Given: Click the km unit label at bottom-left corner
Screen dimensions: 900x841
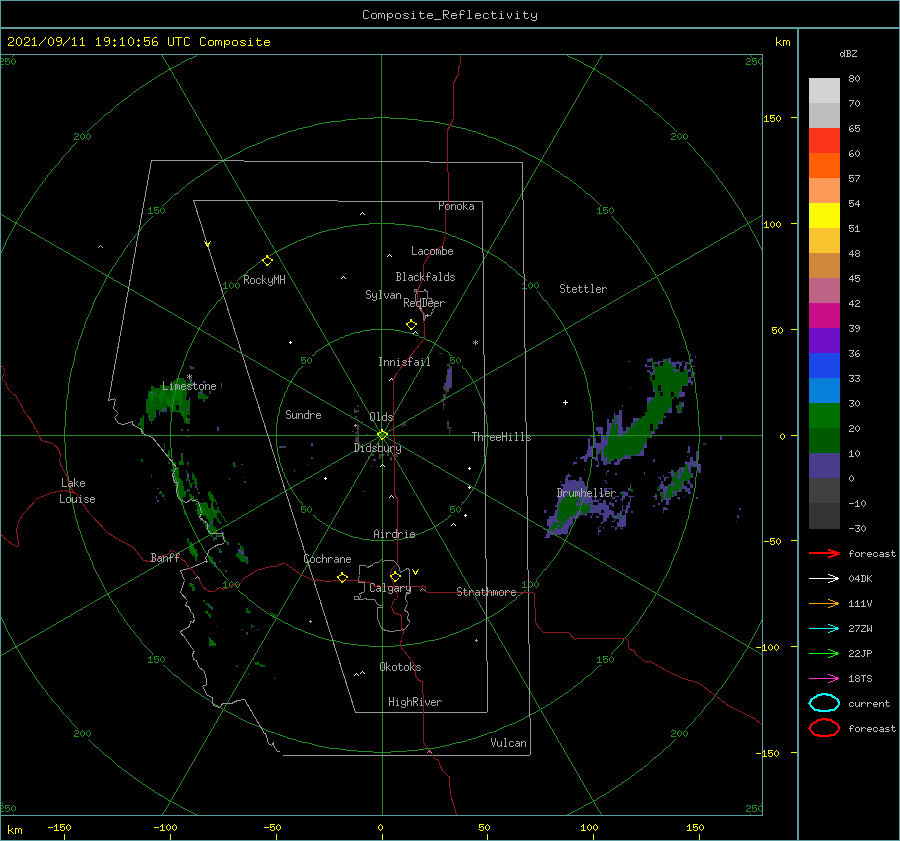Looking at the screenshot, I should [14, 830].
